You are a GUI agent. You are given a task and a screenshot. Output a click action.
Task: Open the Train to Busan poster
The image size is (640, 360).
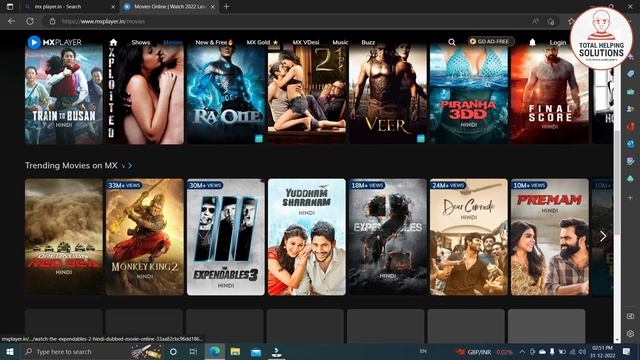[x=64, y=94]
